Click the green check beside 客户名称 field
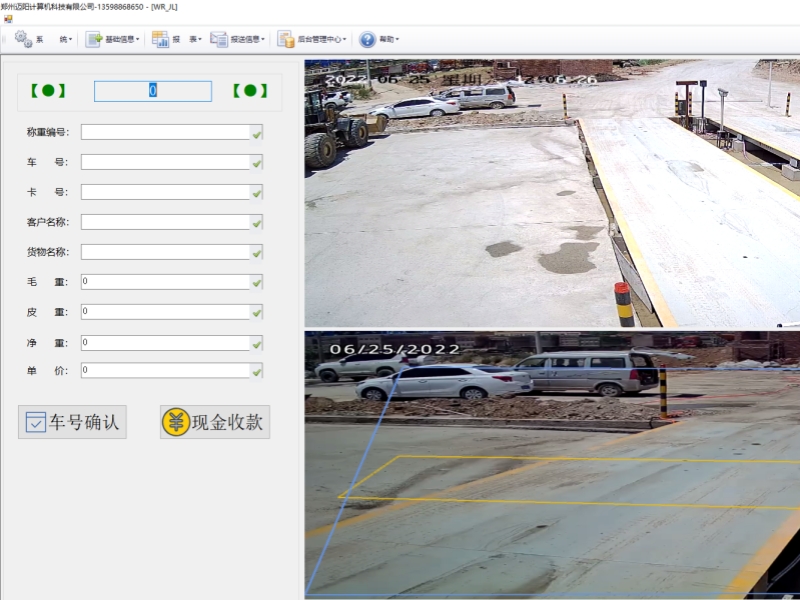This screenshot has width=800, height=600. click(x=256, y=222)
